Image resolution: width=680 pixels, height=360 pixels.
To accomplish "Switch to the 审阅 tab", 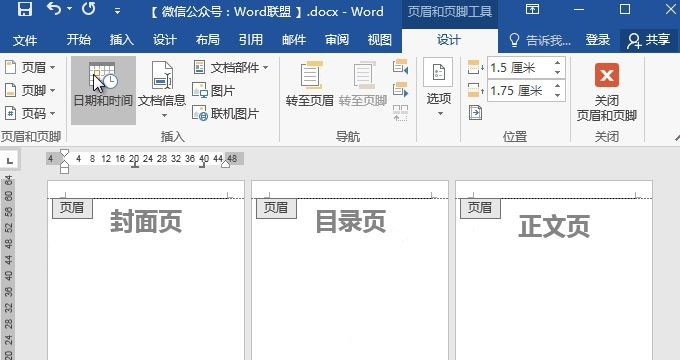I will point(337,40).
